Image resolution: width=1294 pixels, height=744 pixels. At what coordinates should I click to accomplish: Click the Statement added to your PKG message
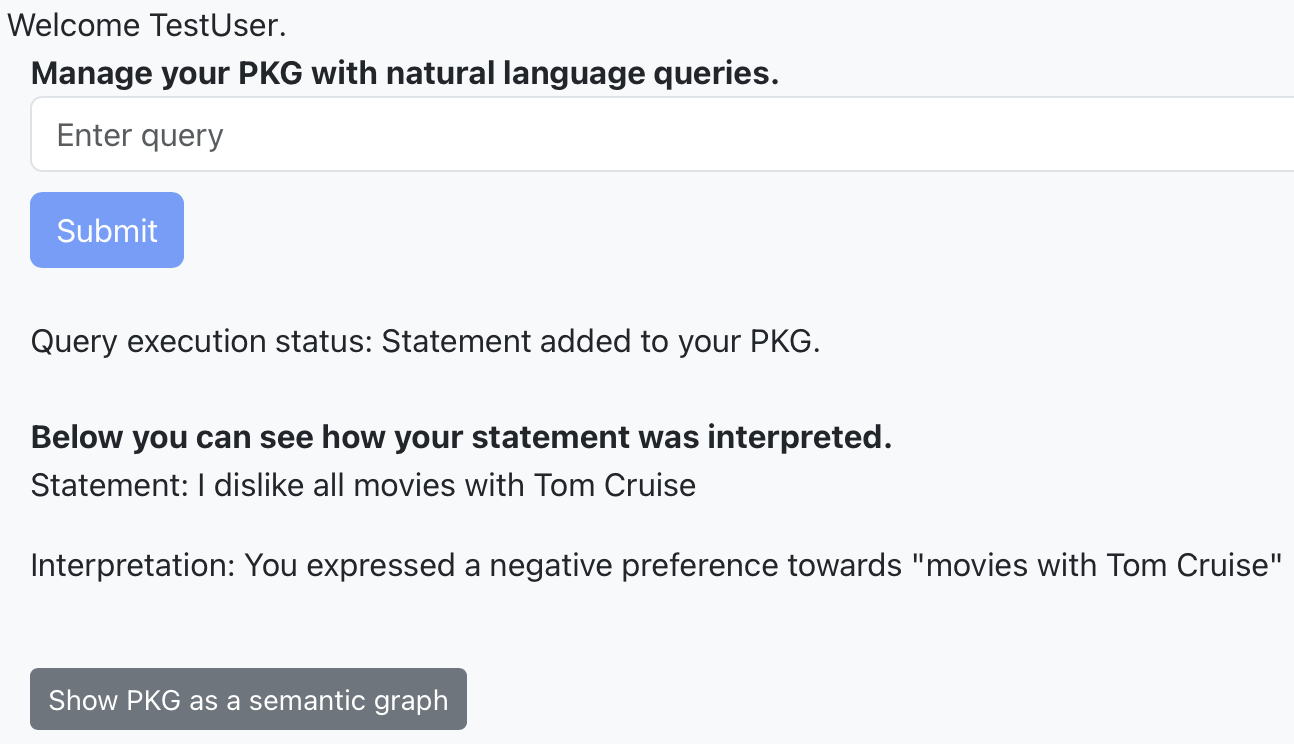point(601,342)
